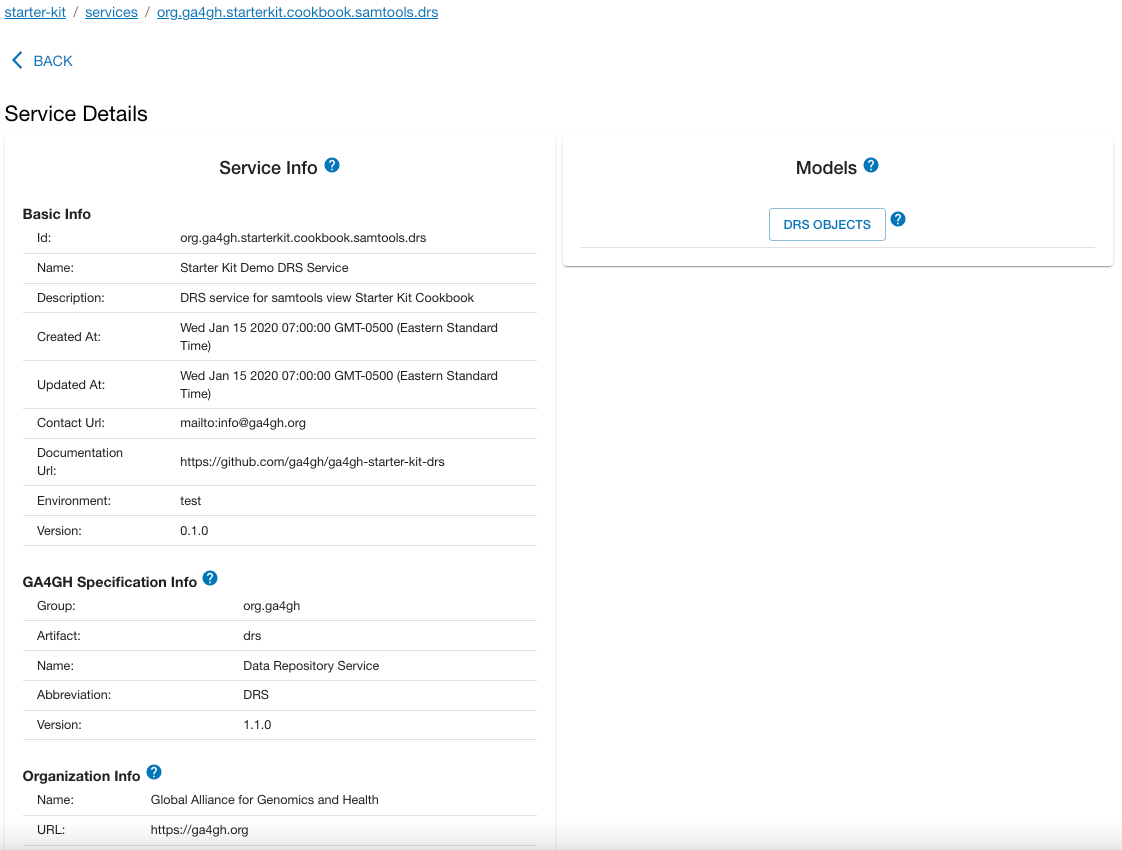Viewport: 1122px width, 850px height.
Task: Open the help icon next to Models heading
Action: (870, 166)
